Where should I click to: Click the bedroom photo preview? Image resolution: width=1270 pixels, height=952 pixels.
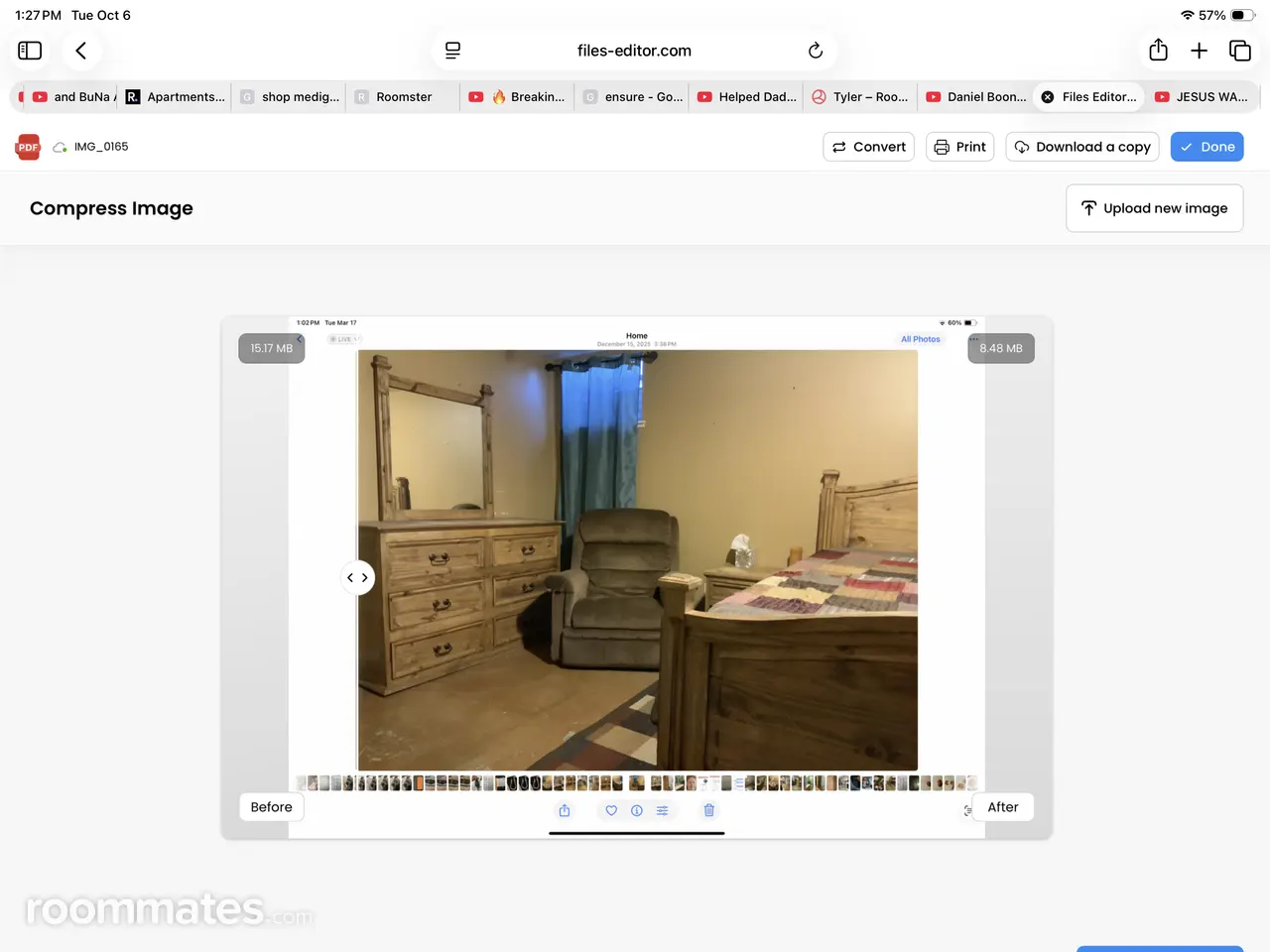click(x=637, y=559)
